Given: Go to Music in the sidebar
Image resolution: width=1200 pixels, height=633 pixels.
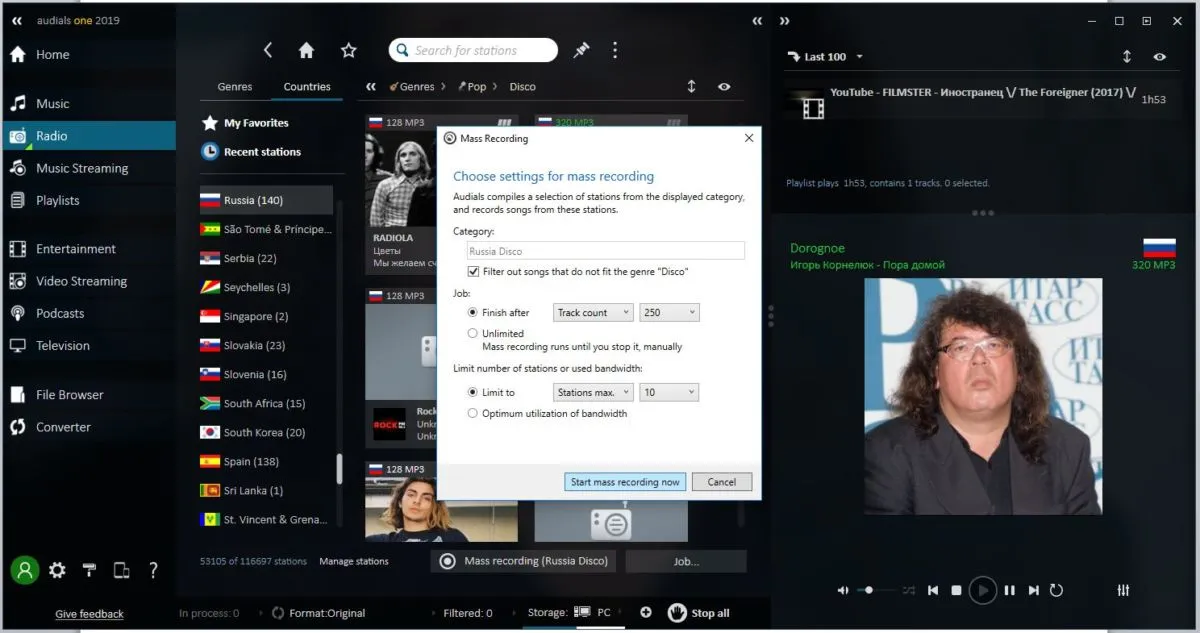Looking at the screenshot, I should [x=52, y=103].
